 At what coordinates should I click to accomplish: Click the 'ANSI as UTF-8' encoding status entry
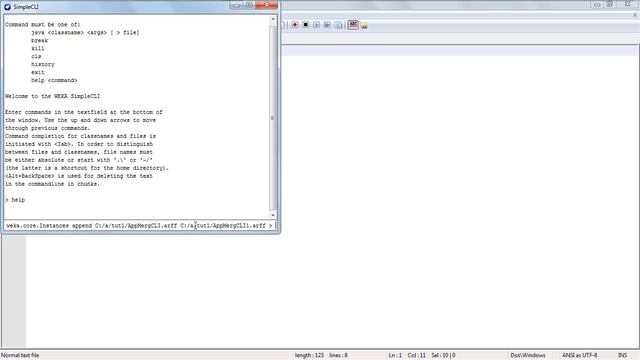[579, 355]
